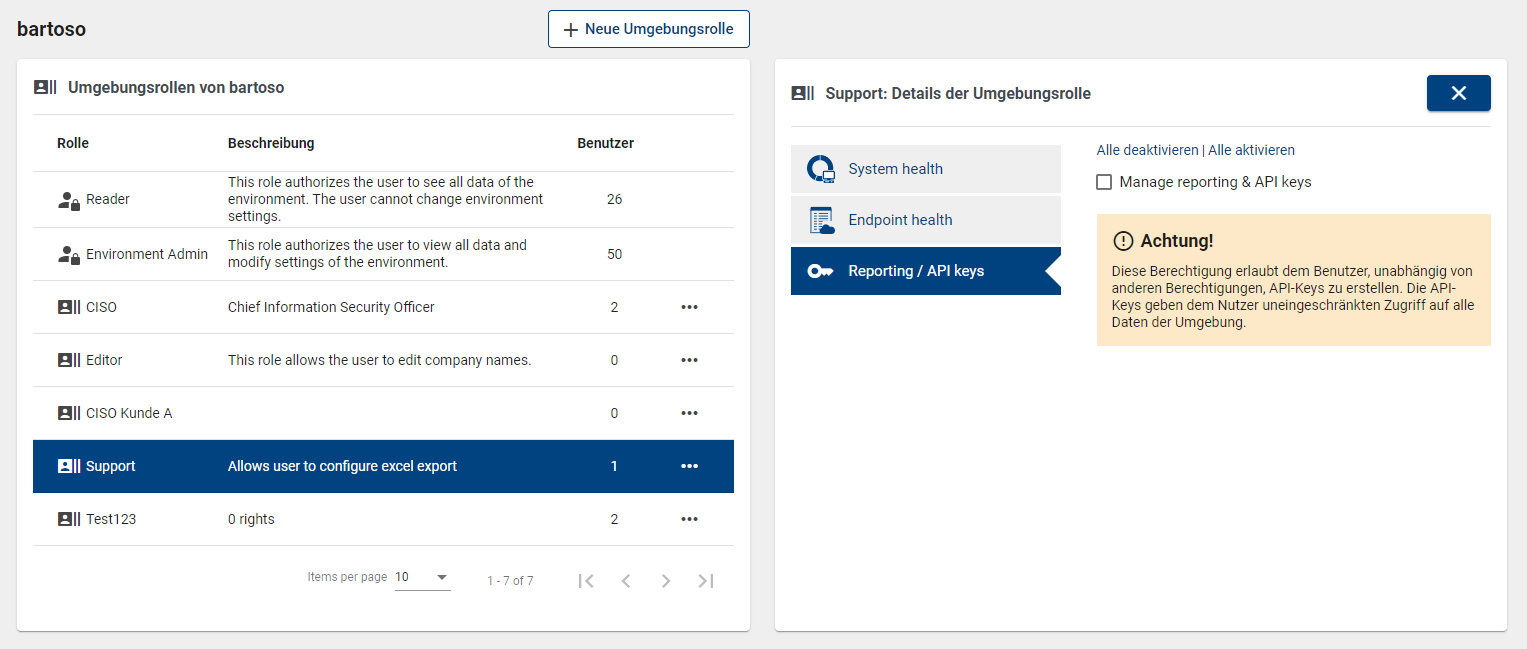Open the more options menu for CISO

point(689,307)
